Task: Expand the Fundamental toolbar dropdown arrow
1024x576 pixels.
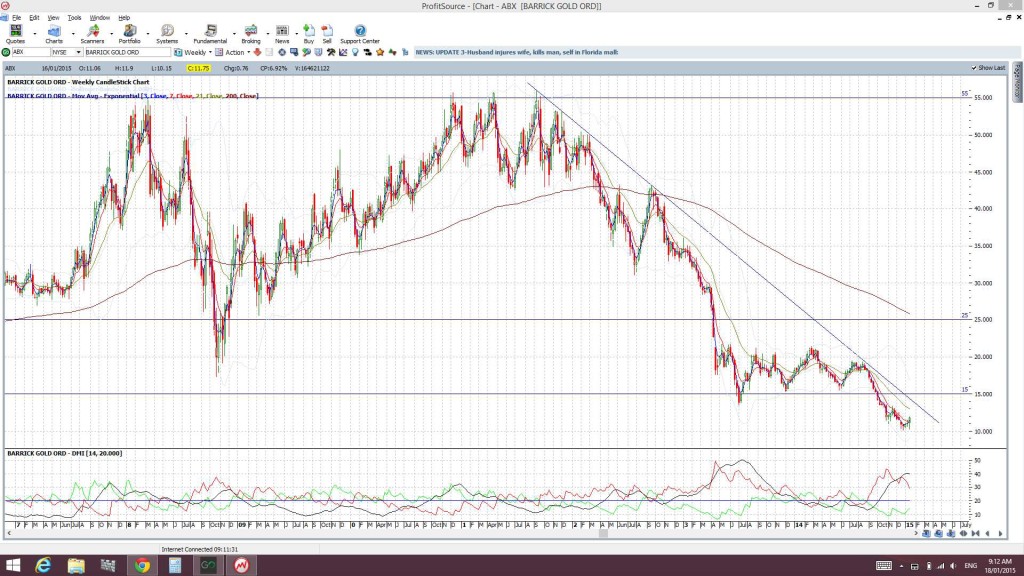Action: [234, 33]
